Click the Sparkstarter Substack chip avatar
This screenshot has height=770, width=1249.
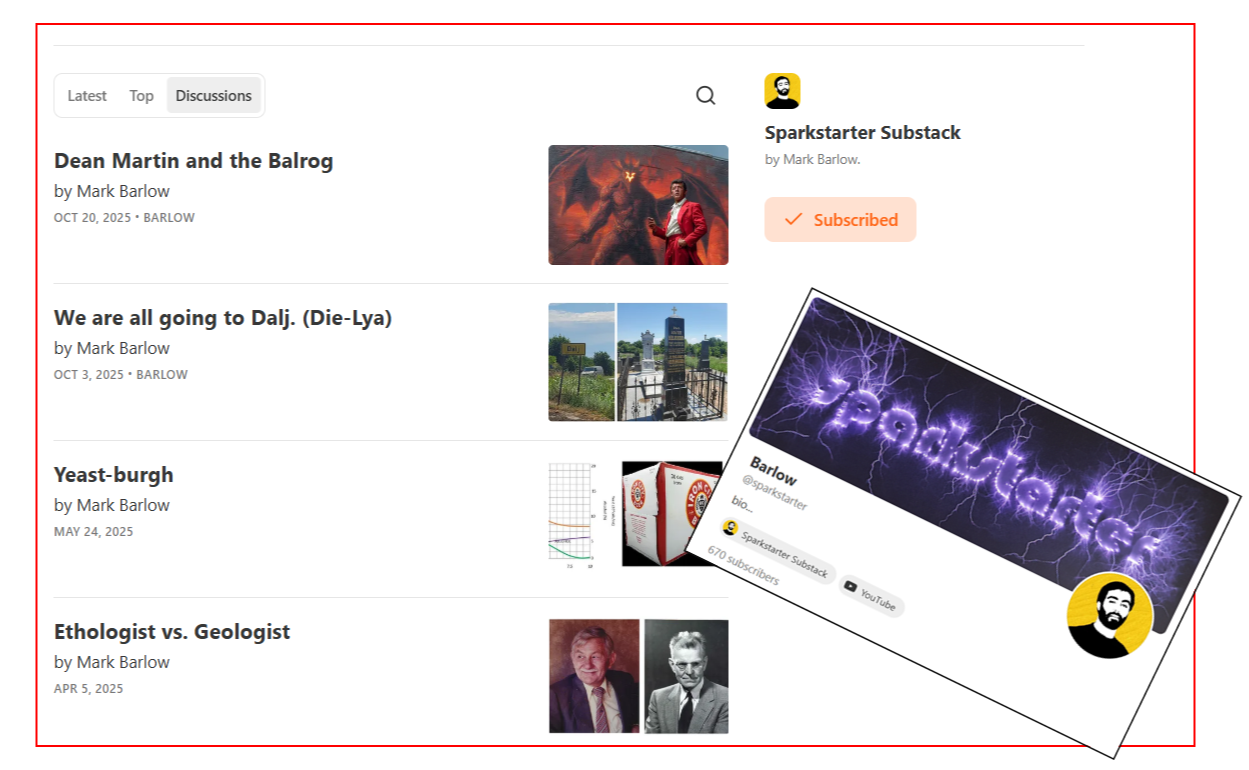730,528
